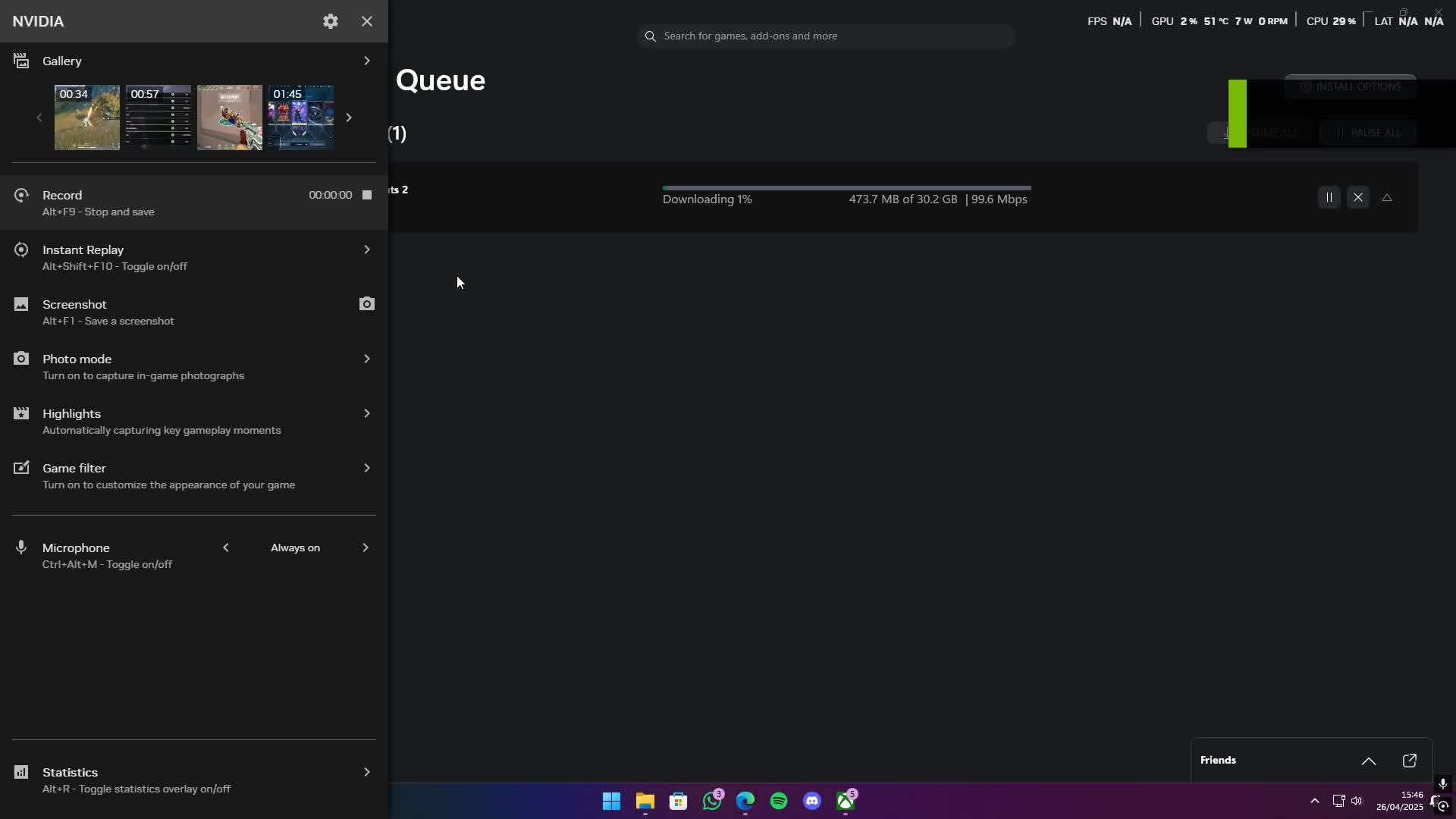This screenshot has width=1456, height=819.
Task: Click the Always on microphone value
Action: point(296,548)
